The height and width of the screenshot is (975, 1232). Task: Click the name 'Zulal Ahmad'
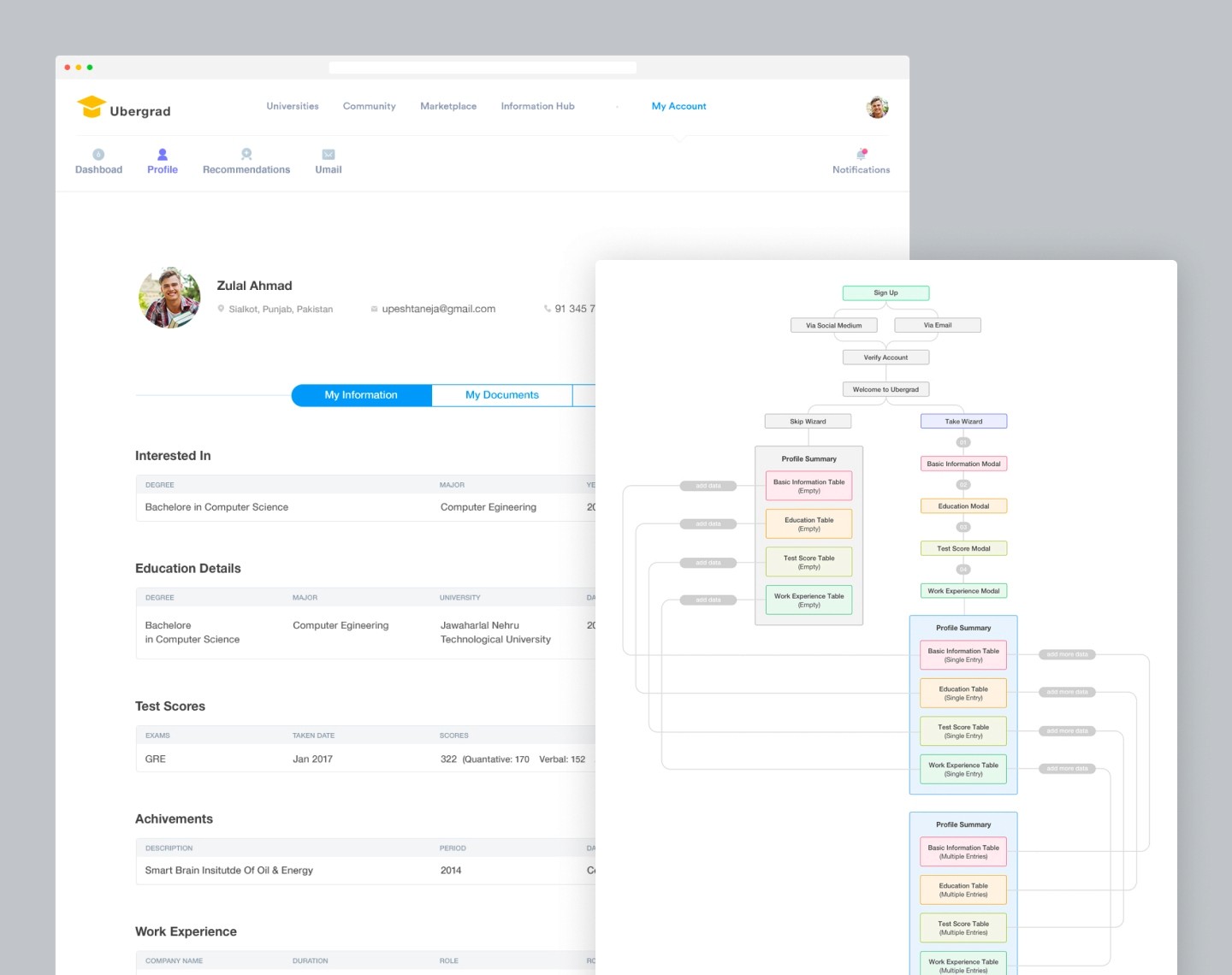tap(254, 286)
